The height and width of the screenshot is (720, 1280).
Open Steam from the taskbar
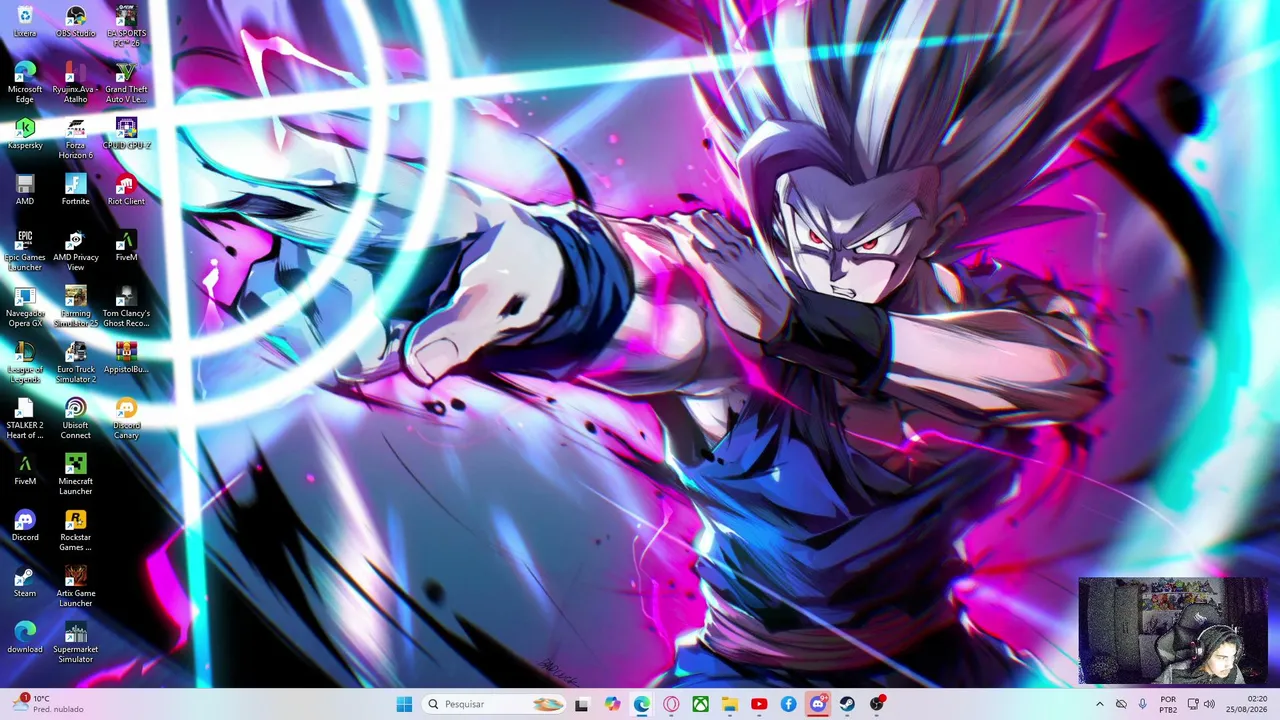click(x=847, y=704)
